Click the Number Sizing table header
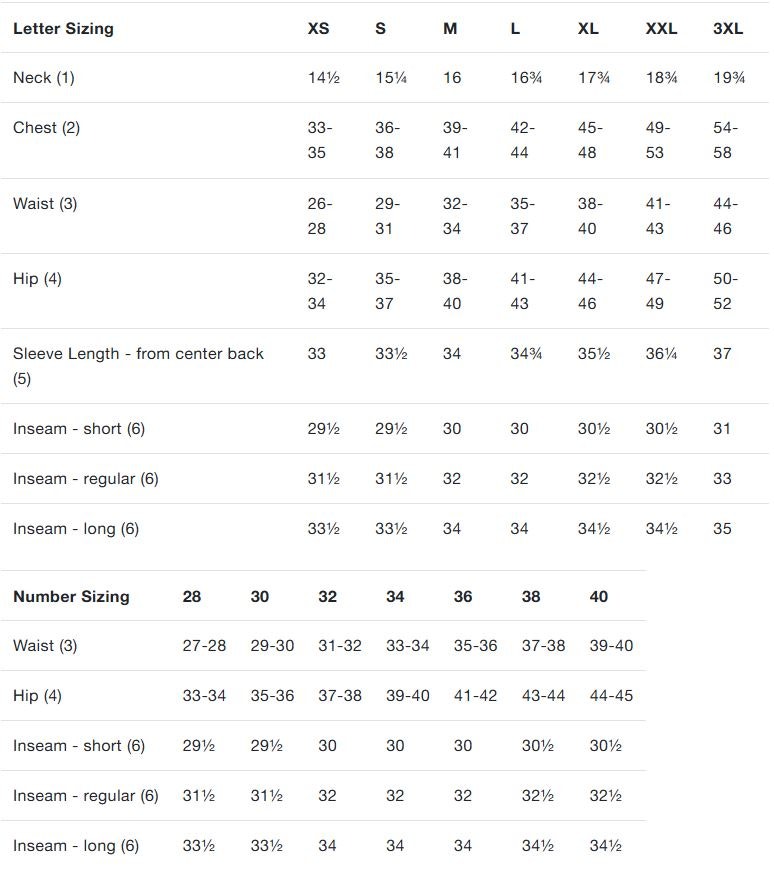Viewport: 774px width, 876px height. pyautogui.click(x=71, y=597)
